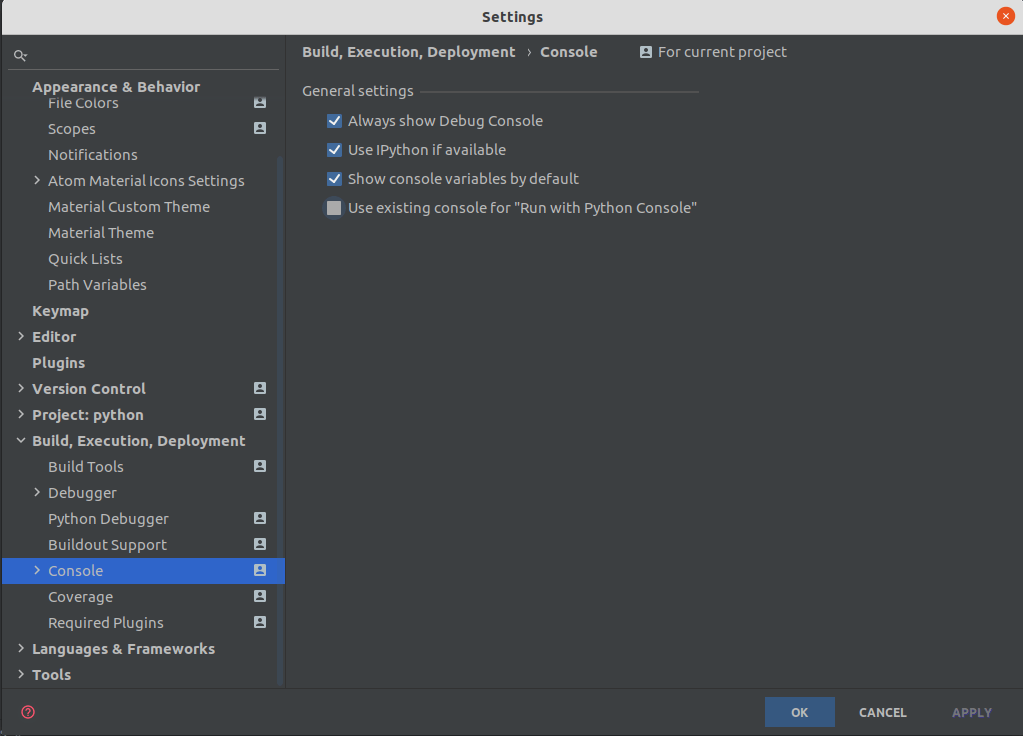Expand Languages & Frameworks section
The width and height of the screenshot is (1023, 736).
(21, 649)
